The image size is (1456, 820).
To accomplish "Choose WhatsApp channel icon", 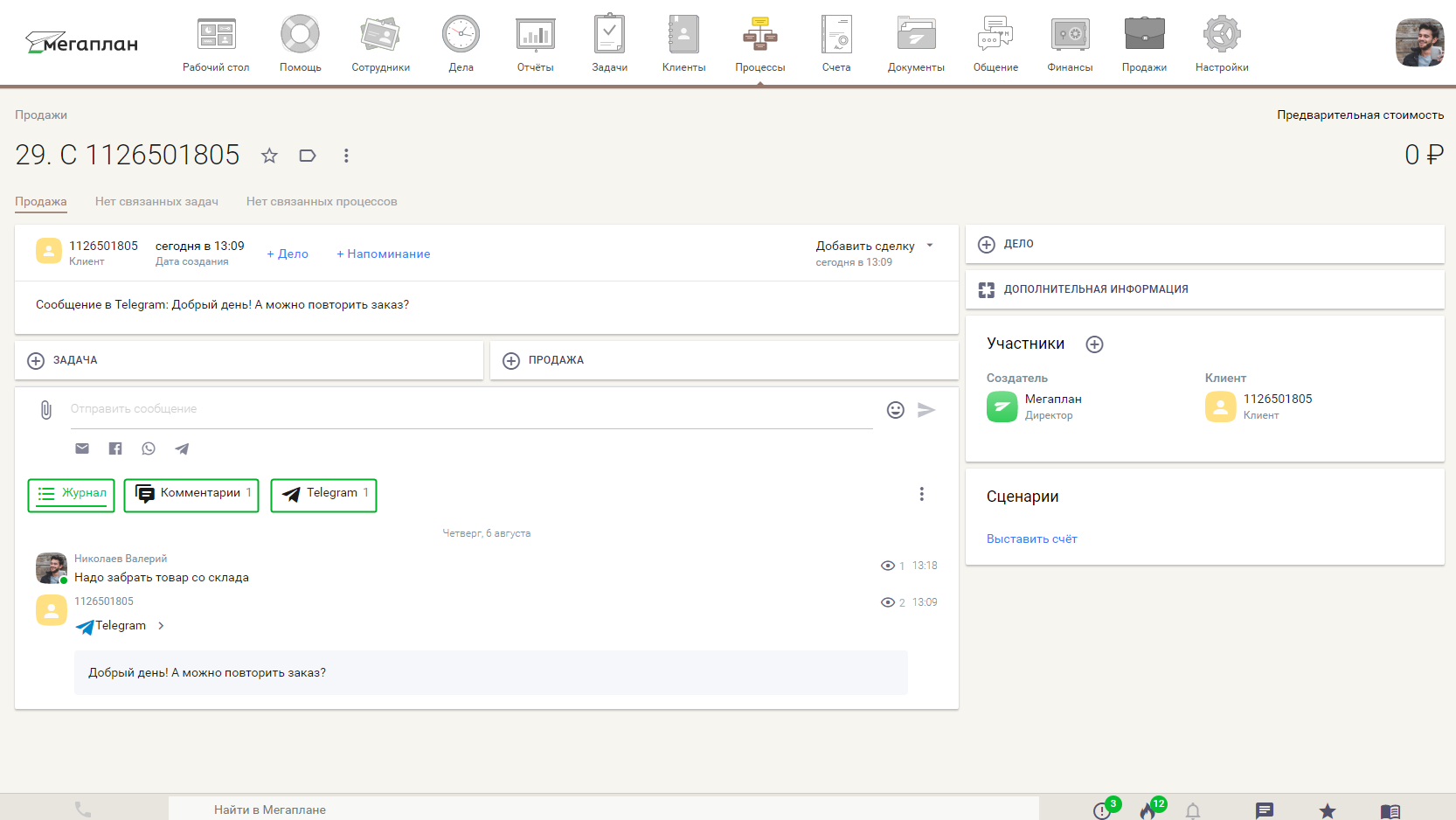I will point(149,448).
